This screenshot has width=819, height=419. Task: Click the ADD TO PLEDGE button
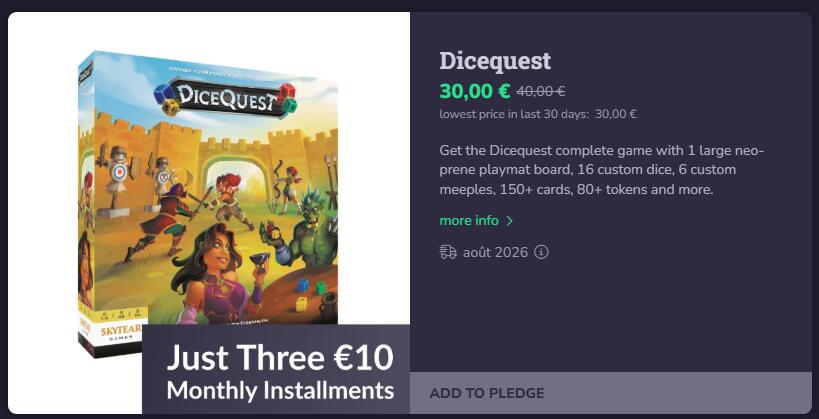click(x=611, y=393)
